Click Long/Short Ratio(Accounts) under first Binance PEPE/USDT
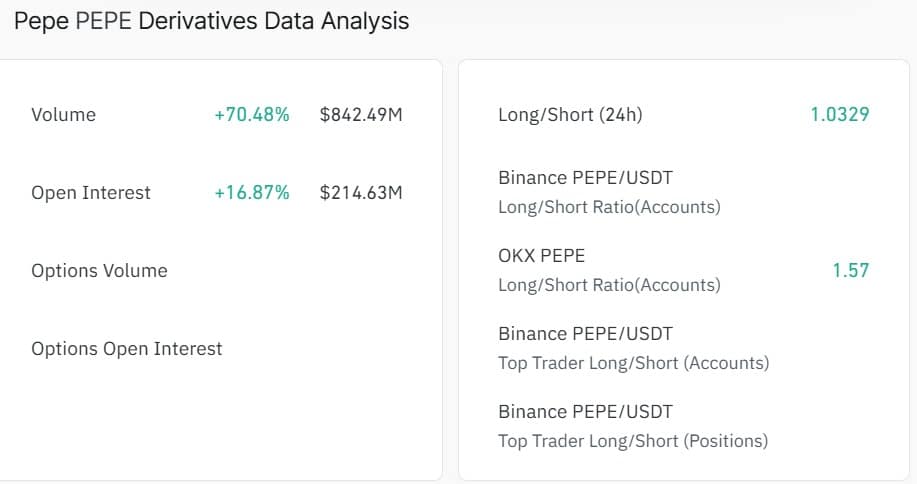 click(x=609, y=207)
